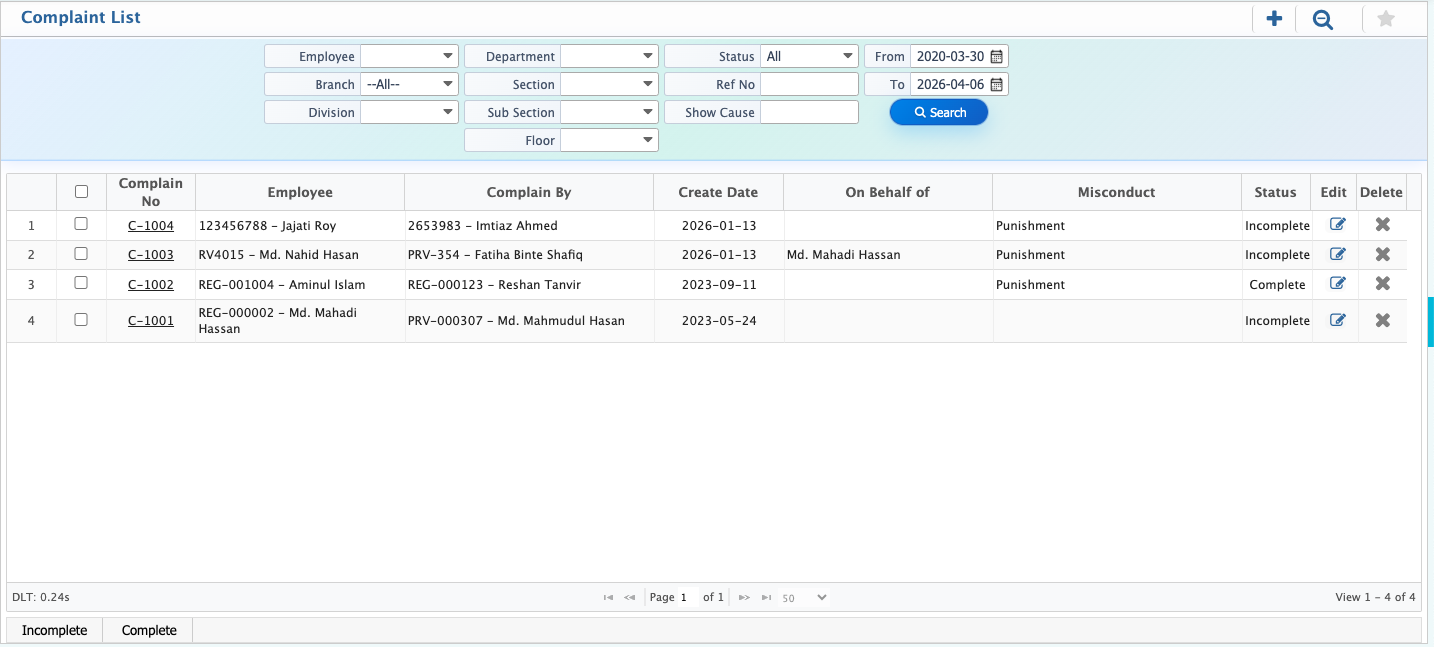Click the star favorite icon
The image size is (1434, 647).
click(x=1385, y=19)
